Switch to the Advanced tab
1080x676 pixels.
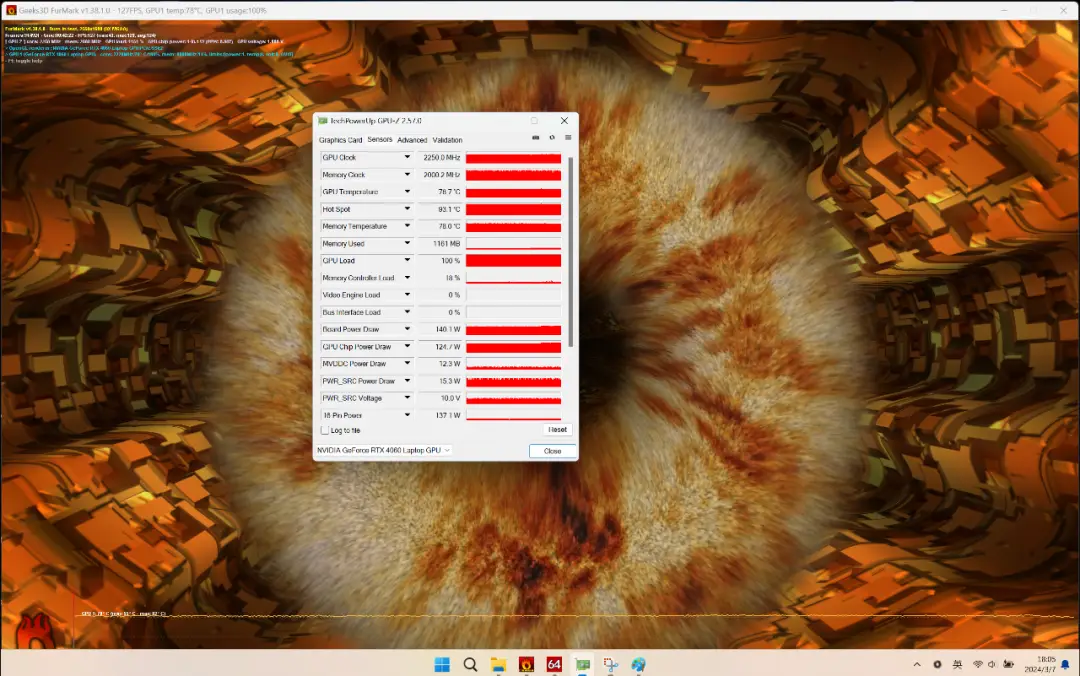412,140
